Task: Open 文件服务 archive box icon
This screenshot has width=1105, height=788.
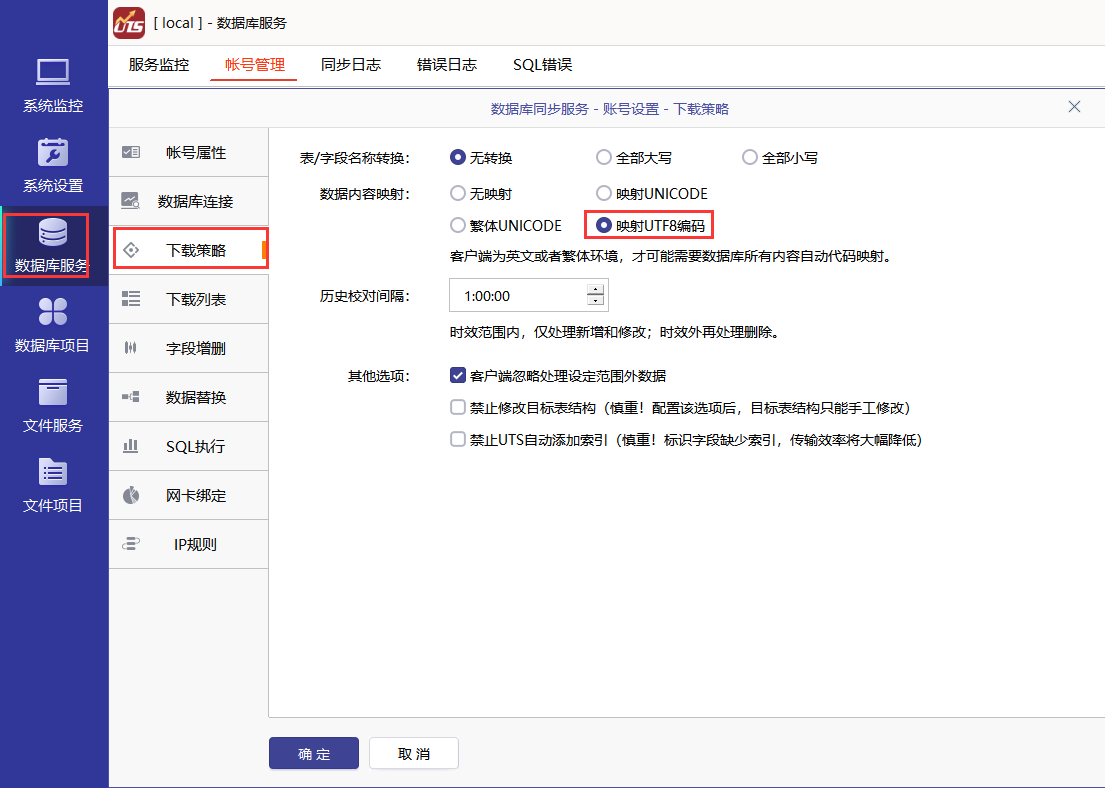Action: [53, 392]
